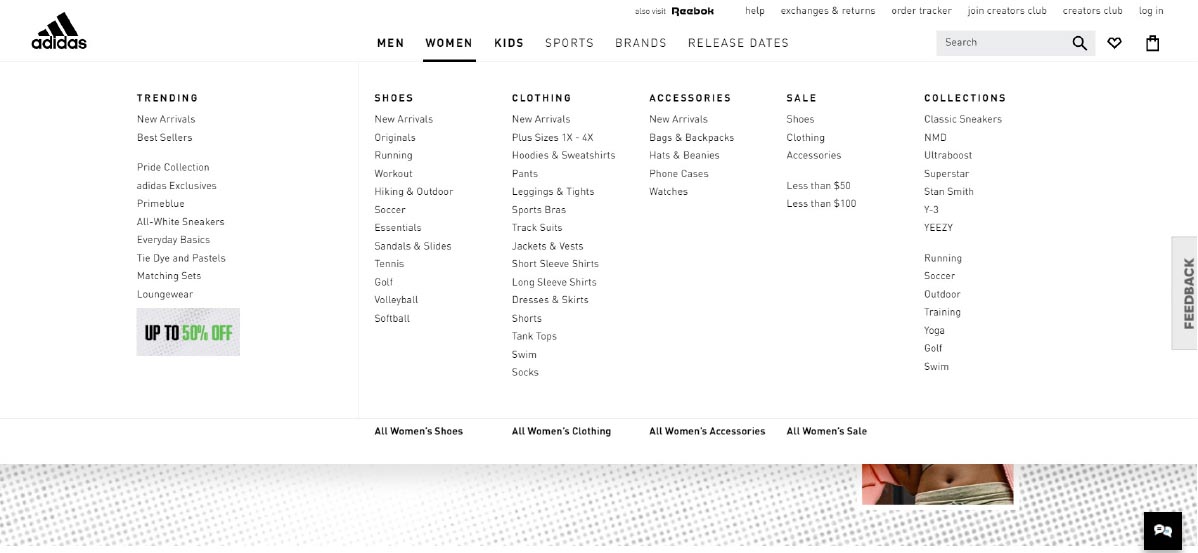Select Jackets & Vests

(547, 246)
